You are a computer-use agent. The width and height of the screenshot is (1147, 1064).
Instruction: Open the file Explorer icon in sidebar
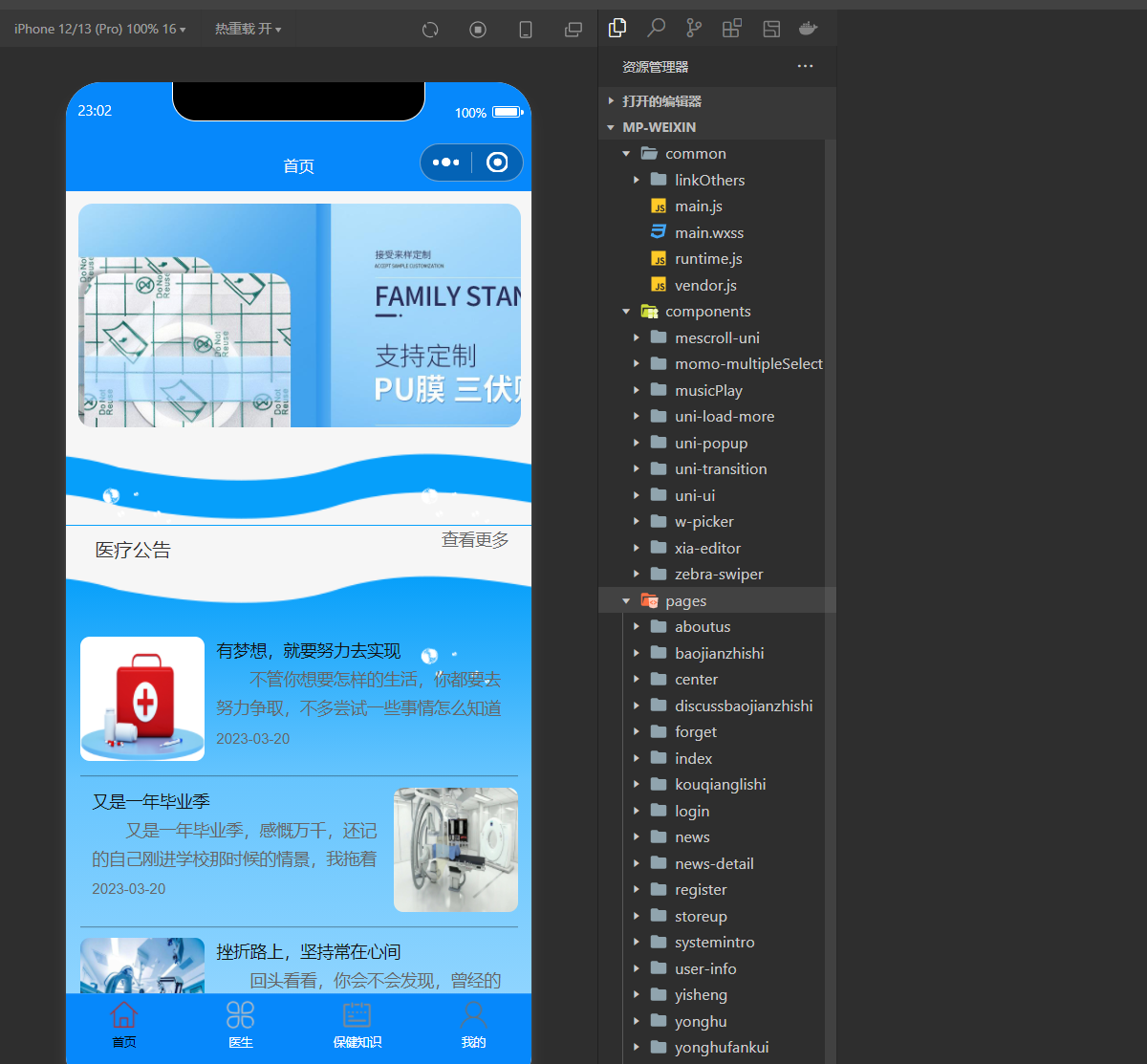pos(617,29)
